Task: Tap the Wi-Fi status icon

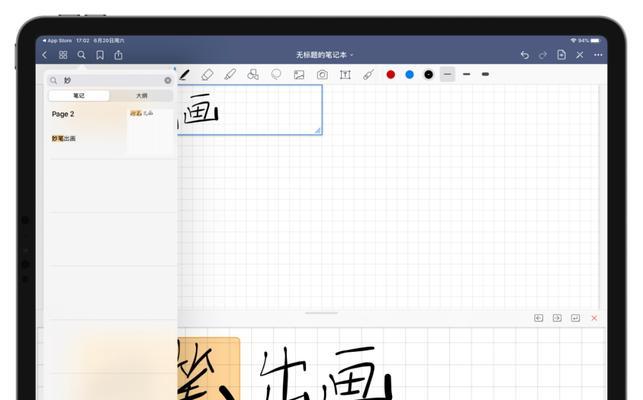Action: (x=573, y=41)
